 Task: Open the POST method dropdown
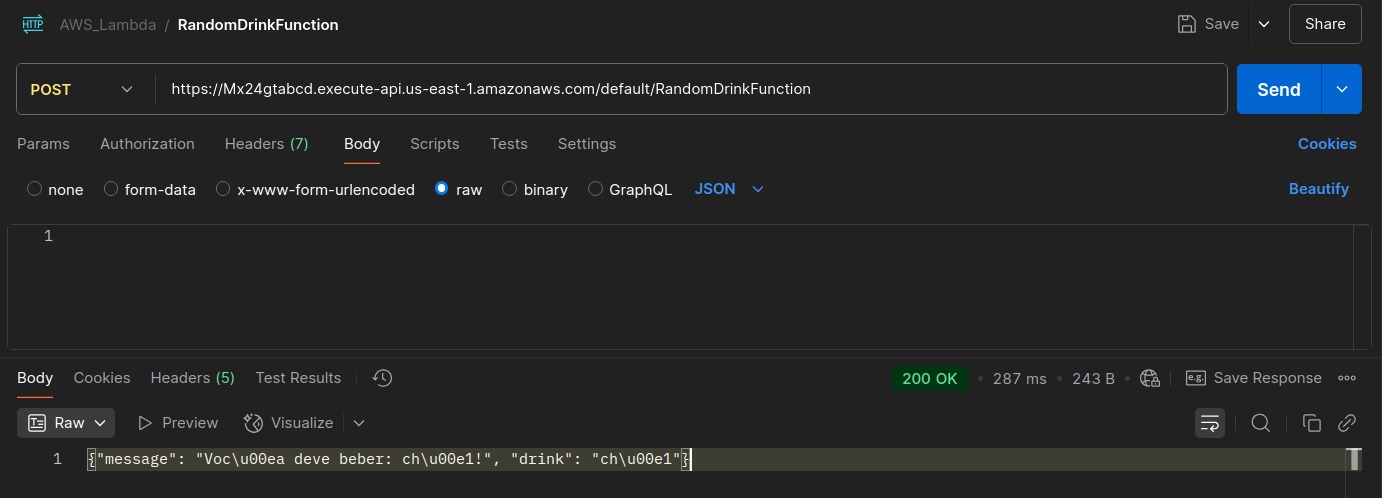point(84,89)
